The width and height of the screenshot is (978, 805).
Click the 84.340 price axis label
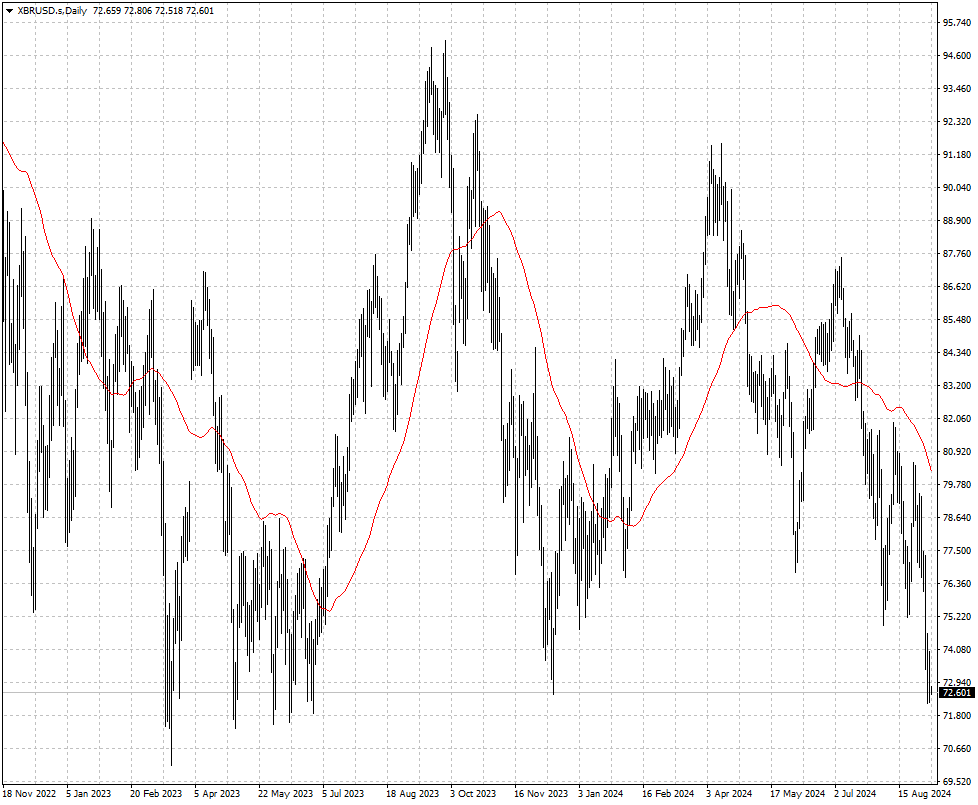pyautogui.click(x=957, y=353)
